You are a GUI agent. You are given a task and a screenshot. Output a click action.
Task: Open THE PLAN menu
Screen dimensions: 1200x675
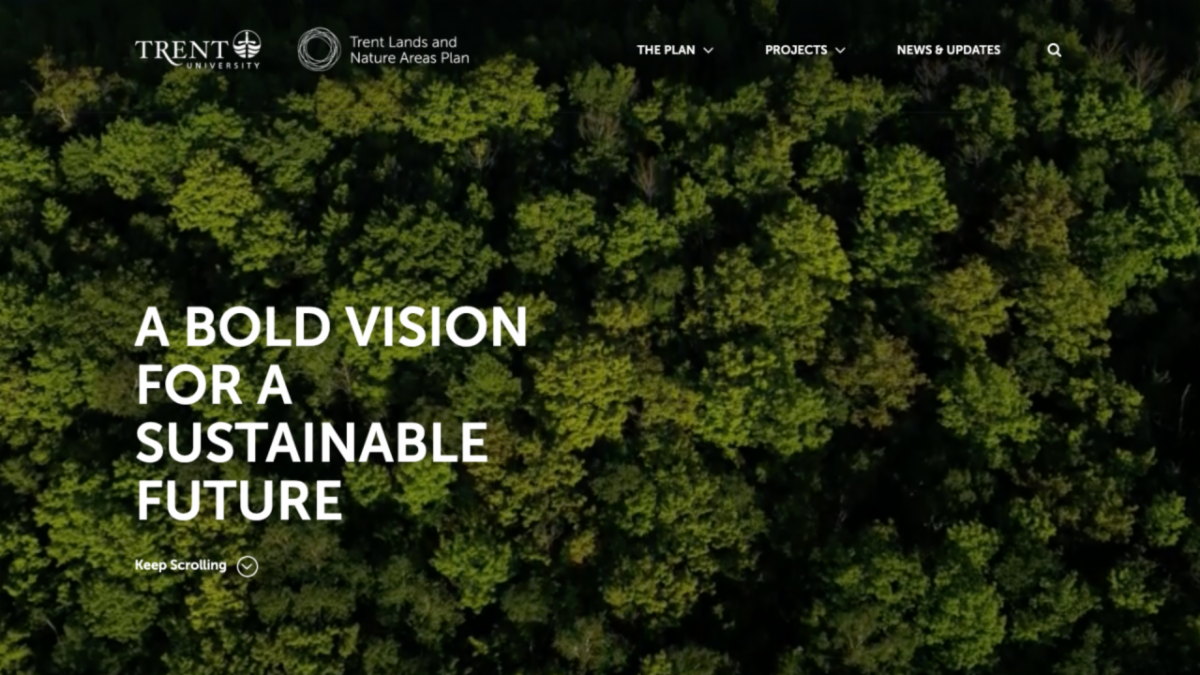[666, 50]
